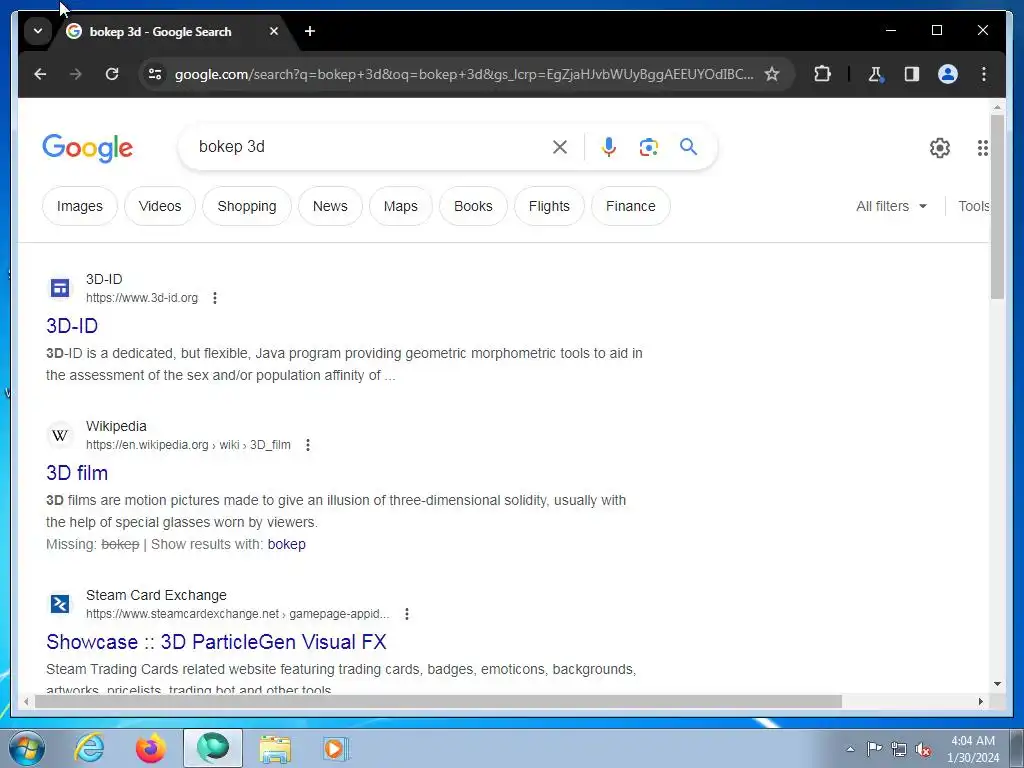Switch to News results
Screen dimensions: 1024x768
click(330, 206)
